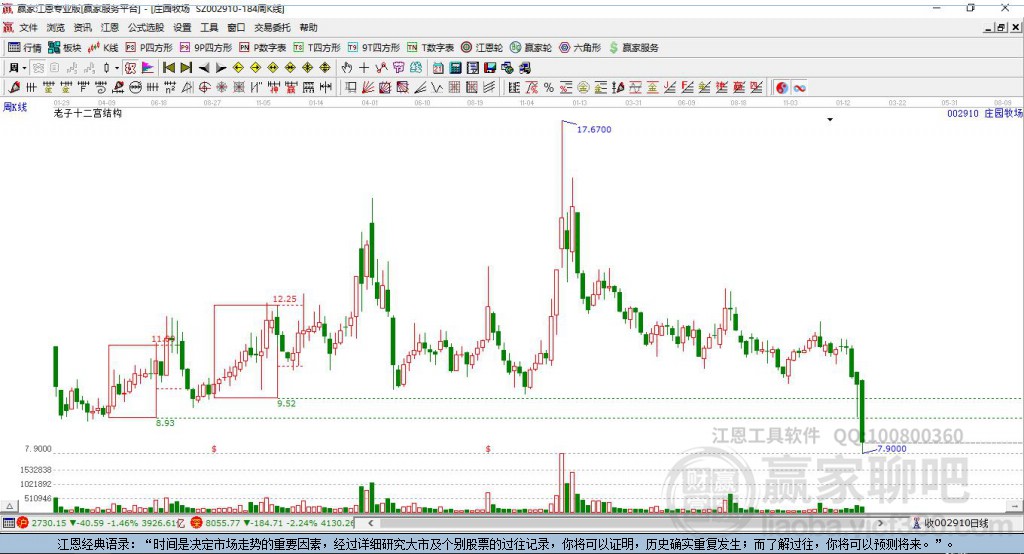Toggle the rights-adjustment 权 icon
This screenshot has height=554, width=1024.
pos(131,68)
